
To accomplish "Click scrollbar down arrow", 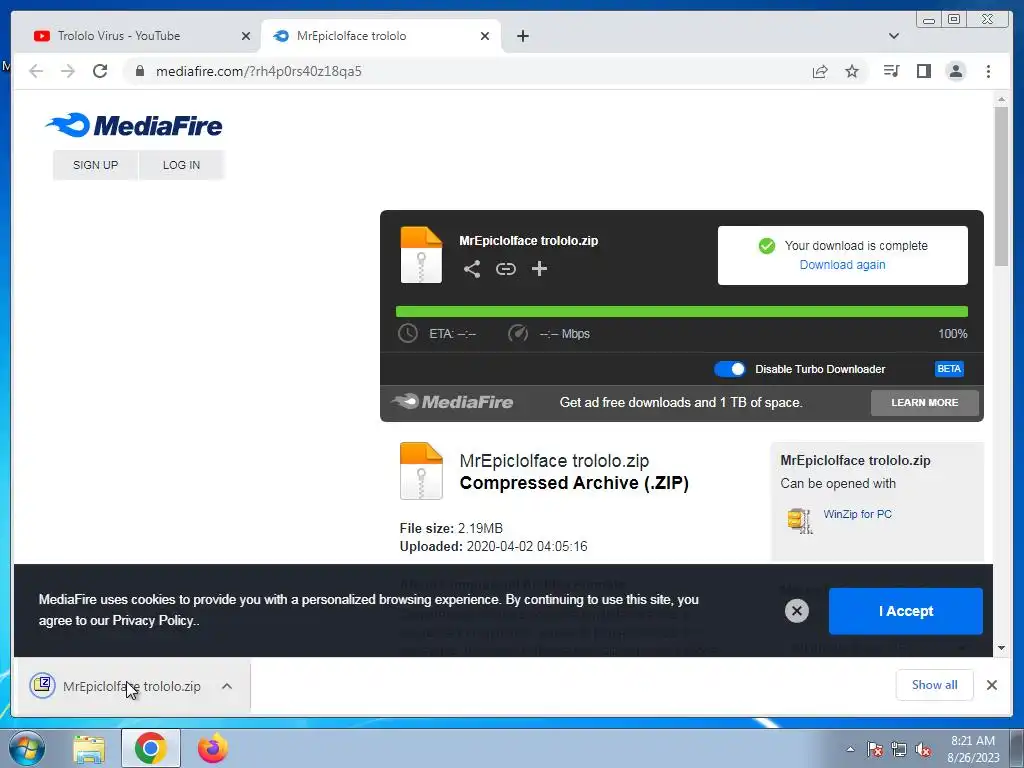I will [x=1001, y=648].
